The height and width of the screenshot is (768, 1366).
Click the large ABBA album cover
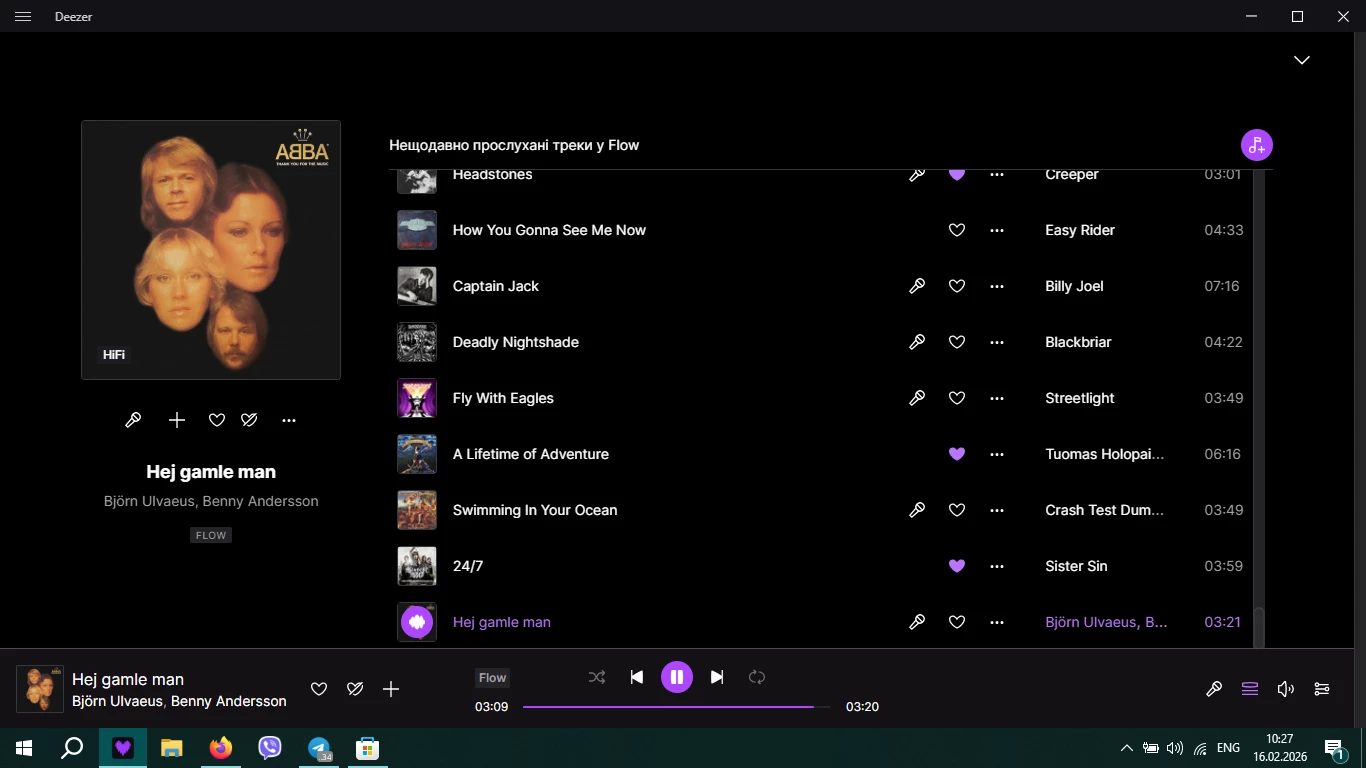pos(211,250)
